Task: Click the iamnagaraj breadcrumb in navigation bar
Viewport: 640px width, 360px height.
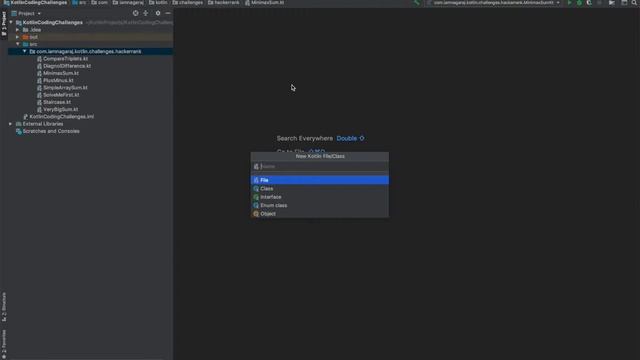Action: click(x=128, y=2)
